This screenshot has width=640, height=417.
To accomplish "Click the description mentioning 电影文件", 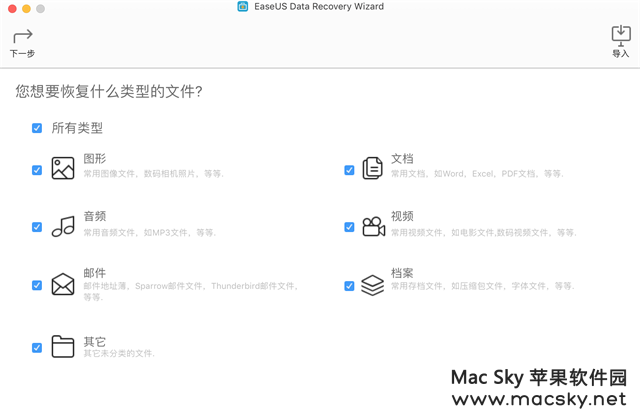I will click(x=483, y=233).
